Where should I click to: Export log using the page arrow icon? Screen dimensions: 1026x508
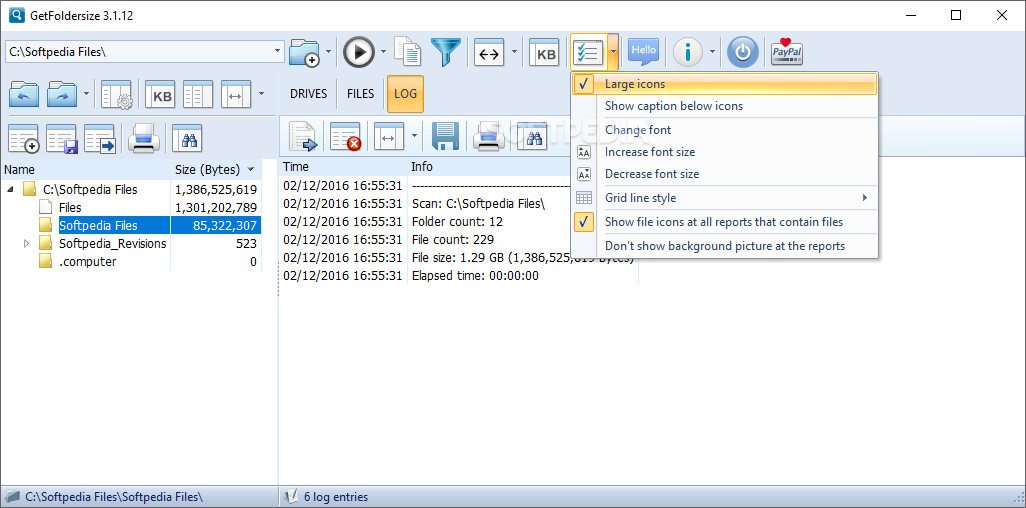pyautogui.click(x=303, y=137)
